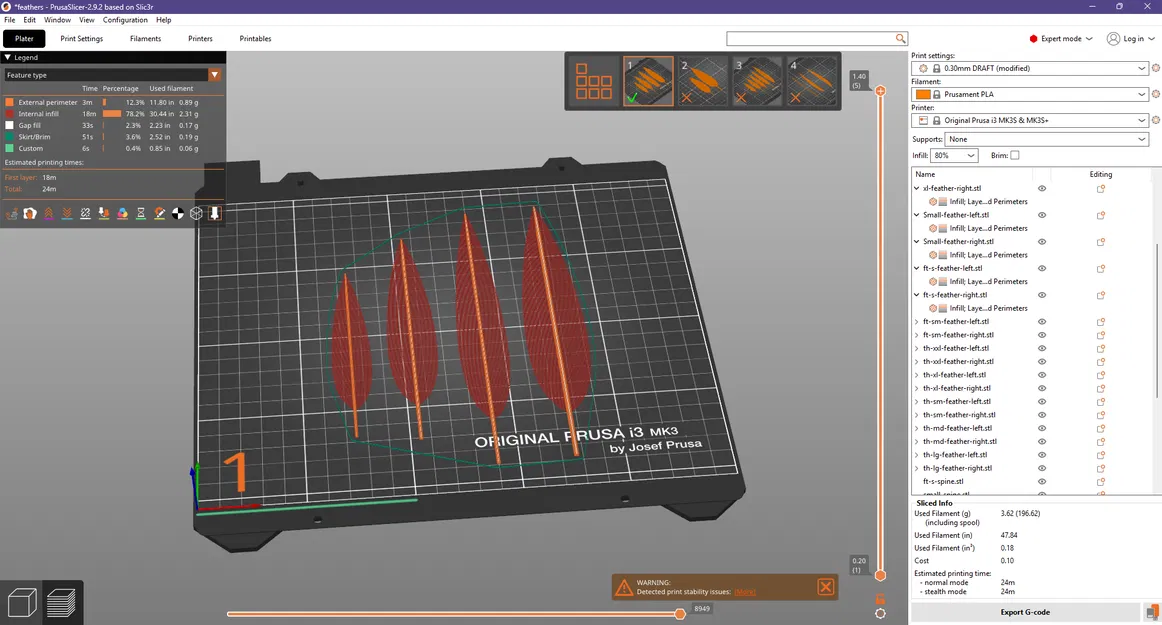Switch to sliced layers preview icon

pyautogui.click(x=62, y=602)
